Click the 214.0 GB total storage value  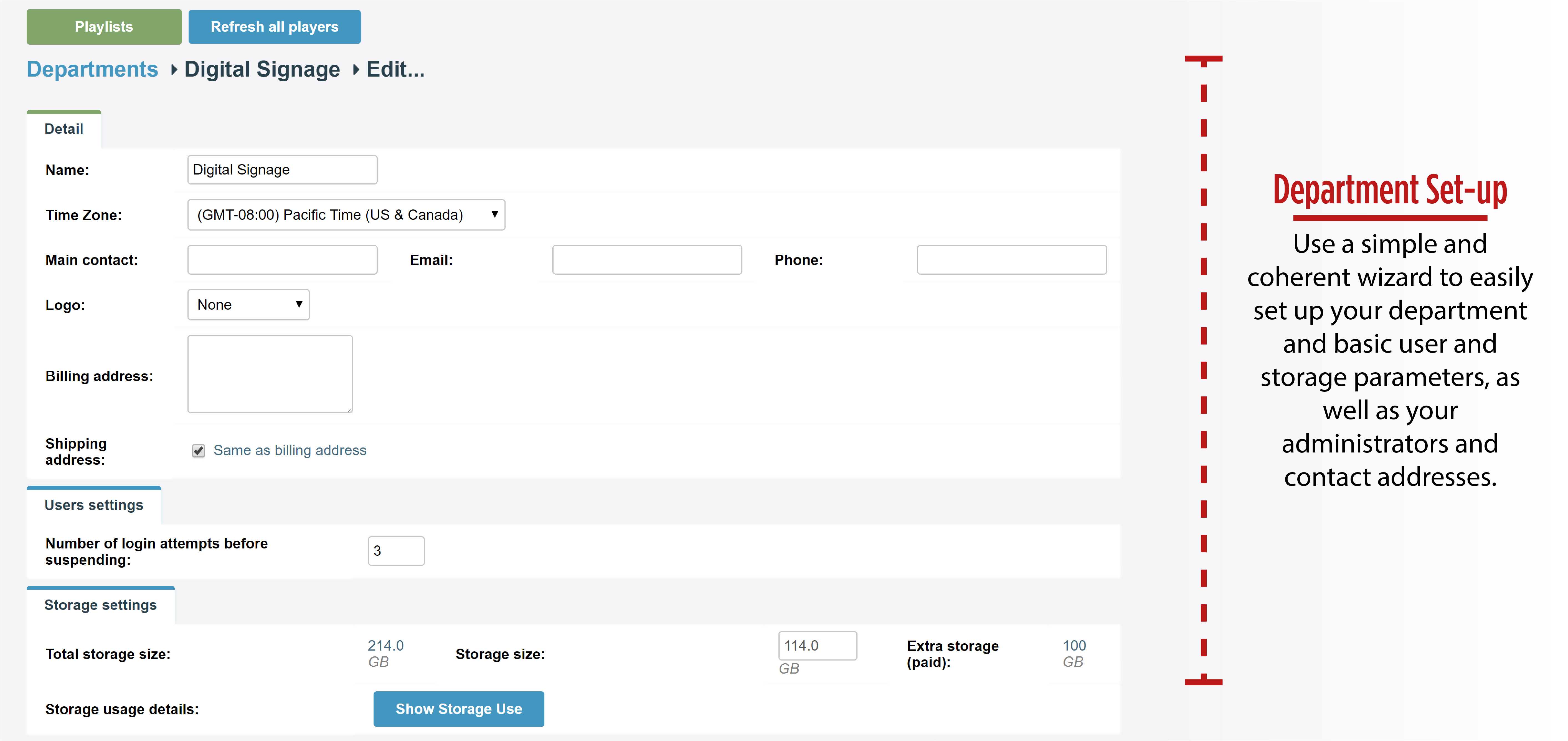pos(386,653)
